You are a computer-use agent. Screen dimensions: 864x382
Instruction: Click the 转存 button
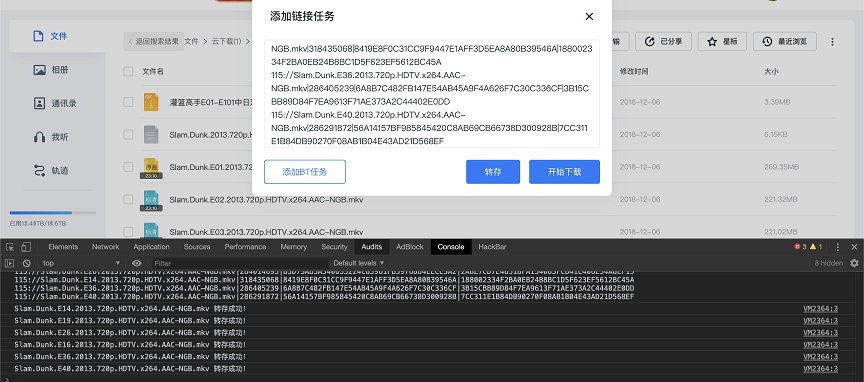493,172
